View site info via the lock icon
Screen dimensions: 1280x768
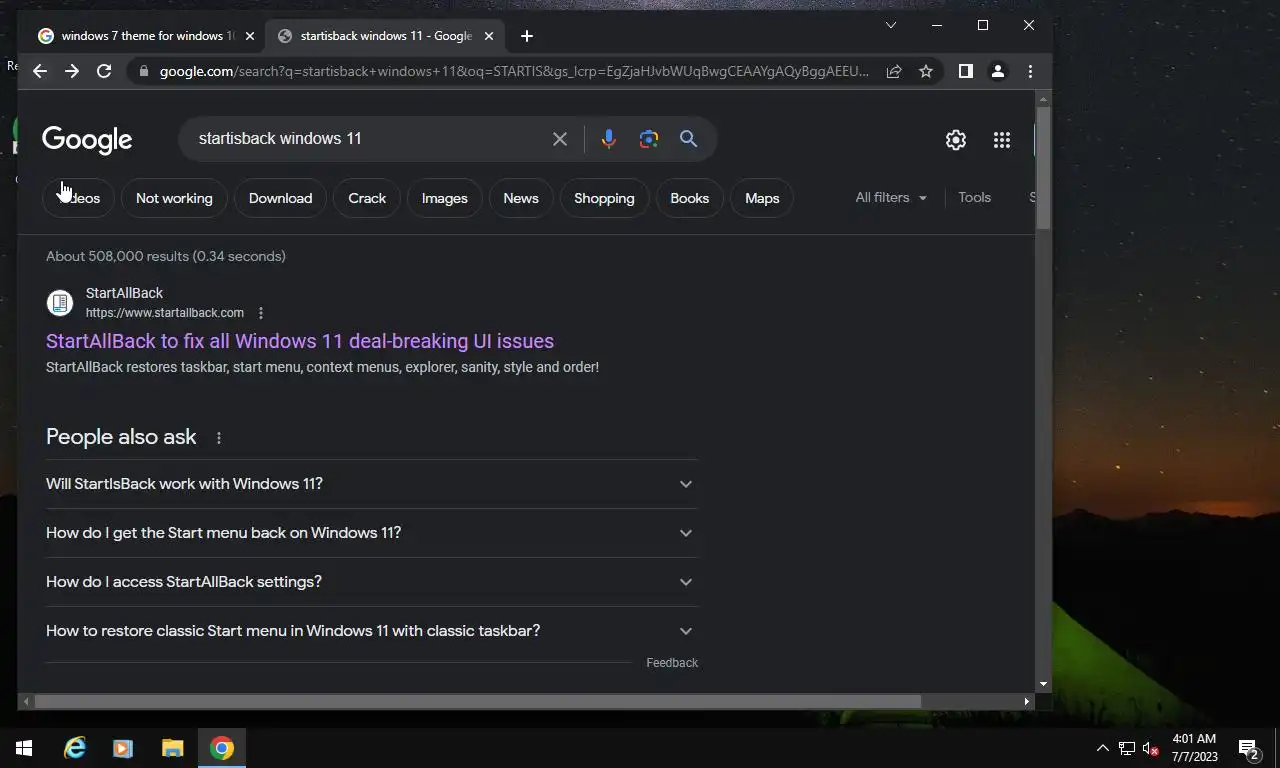click(144, 71)
